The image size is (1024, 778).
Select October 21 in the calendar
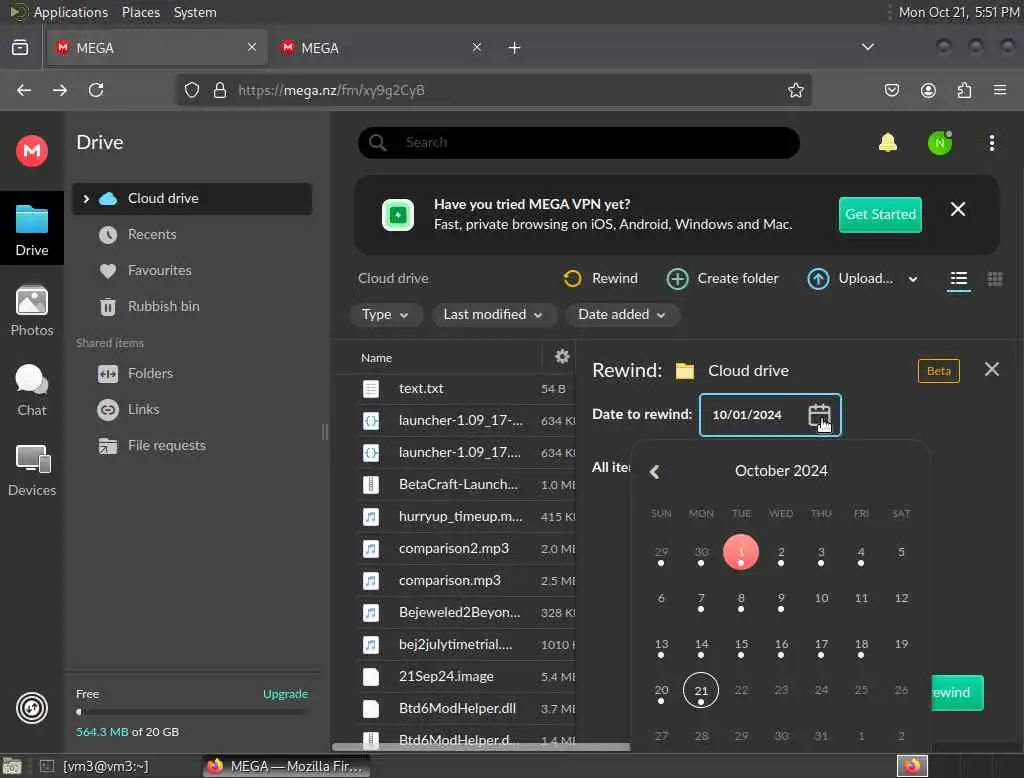click(701, 690)
